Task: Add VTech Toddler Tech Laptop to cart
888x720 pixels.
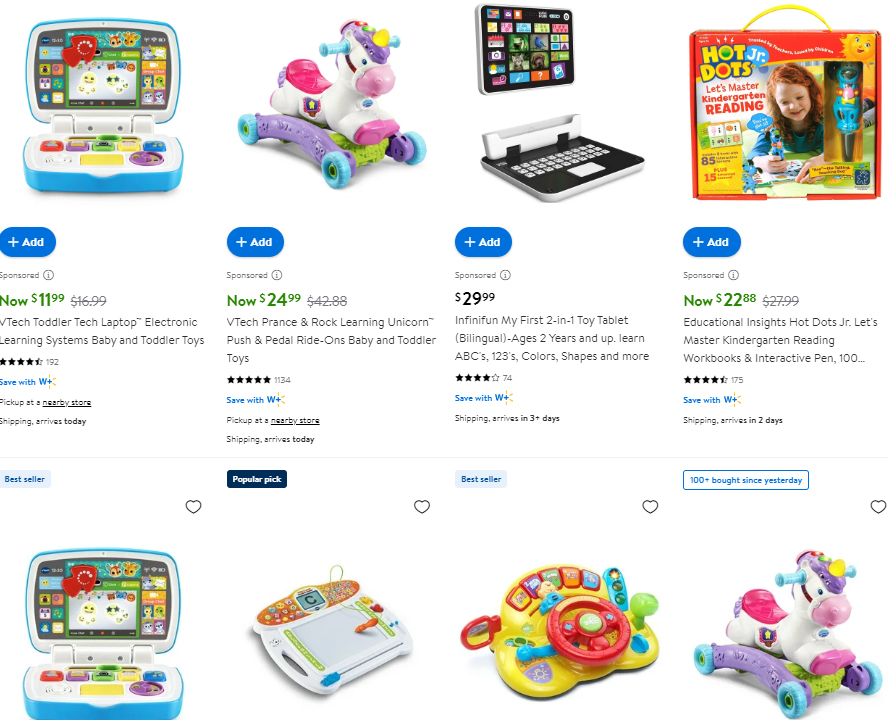Action: [x=27, y=242]
